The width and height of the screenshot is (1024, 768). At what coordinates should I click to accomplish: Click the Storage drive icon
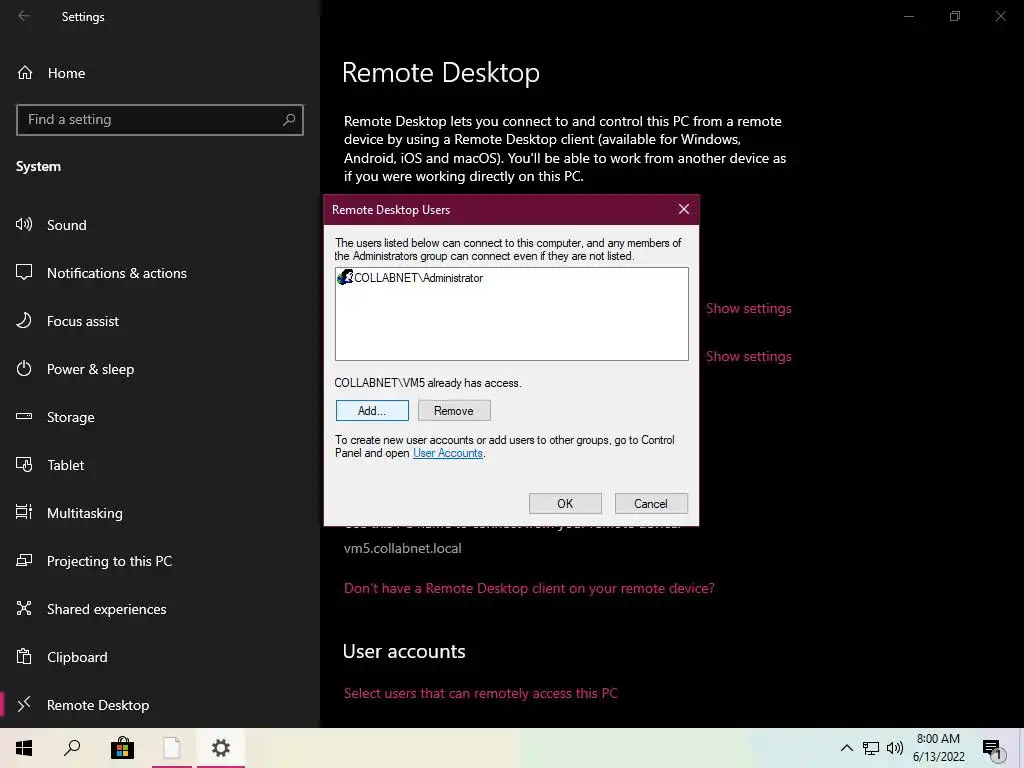point(24,417)
